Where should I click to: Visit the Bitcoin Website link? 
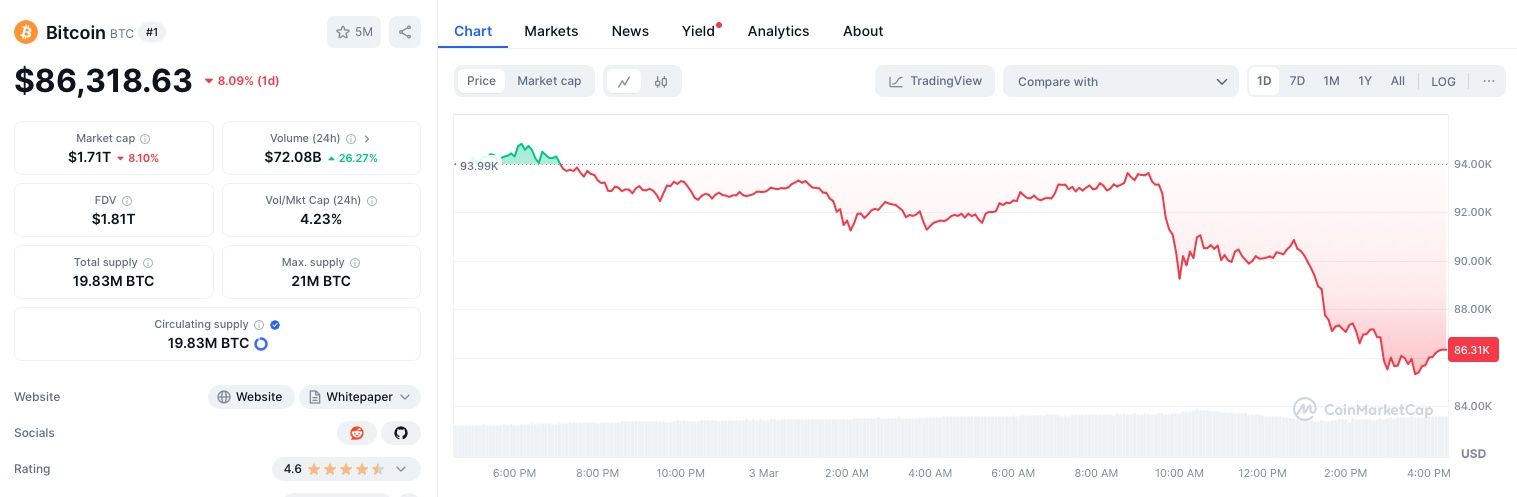coord(251,397)
